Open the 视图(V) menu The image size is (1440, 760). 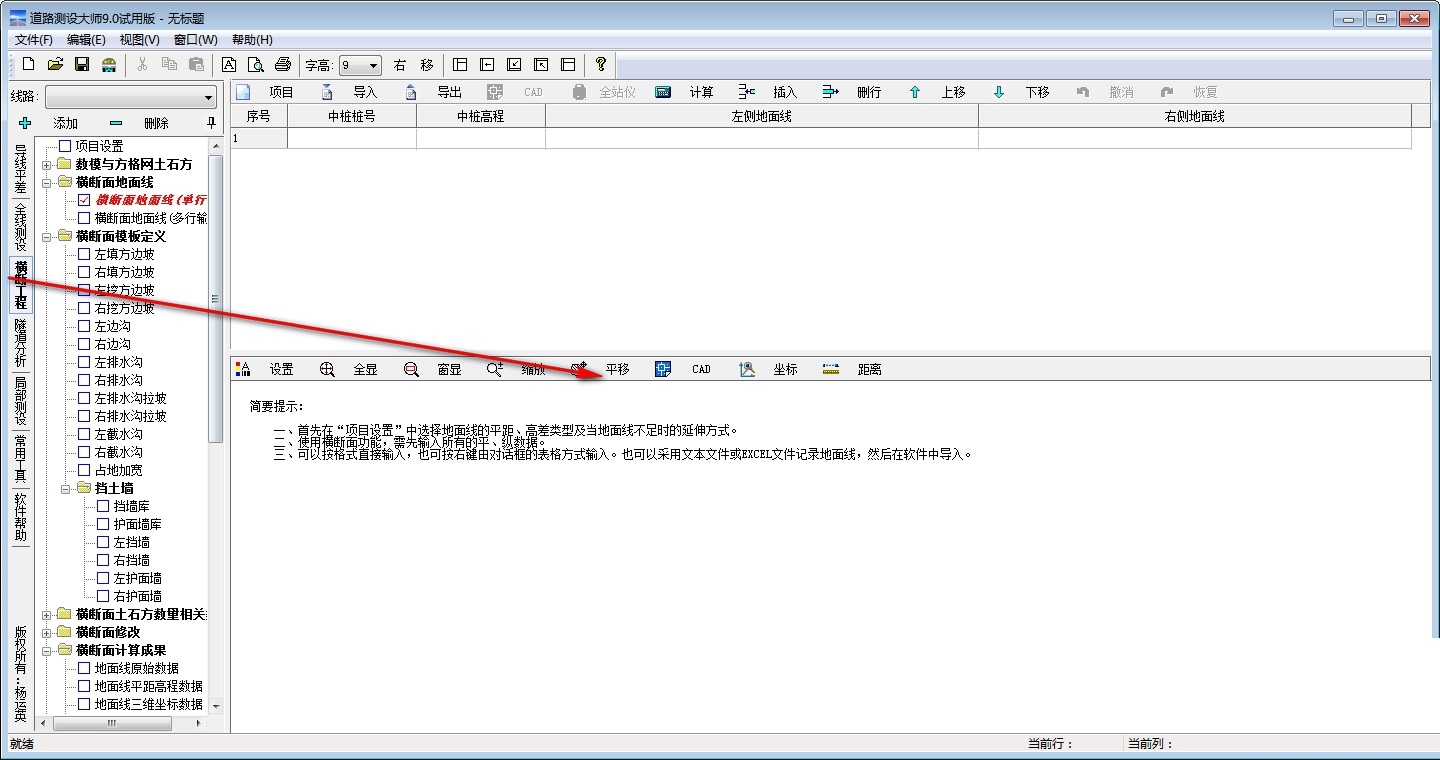click(139, 40)
